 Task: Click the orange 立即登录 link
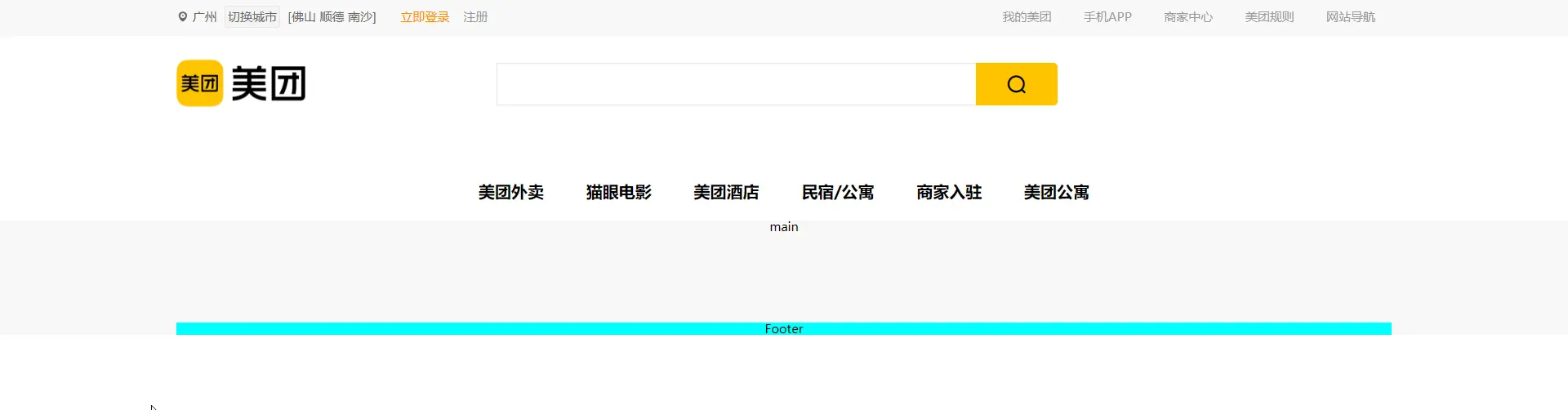pos(425,17)
